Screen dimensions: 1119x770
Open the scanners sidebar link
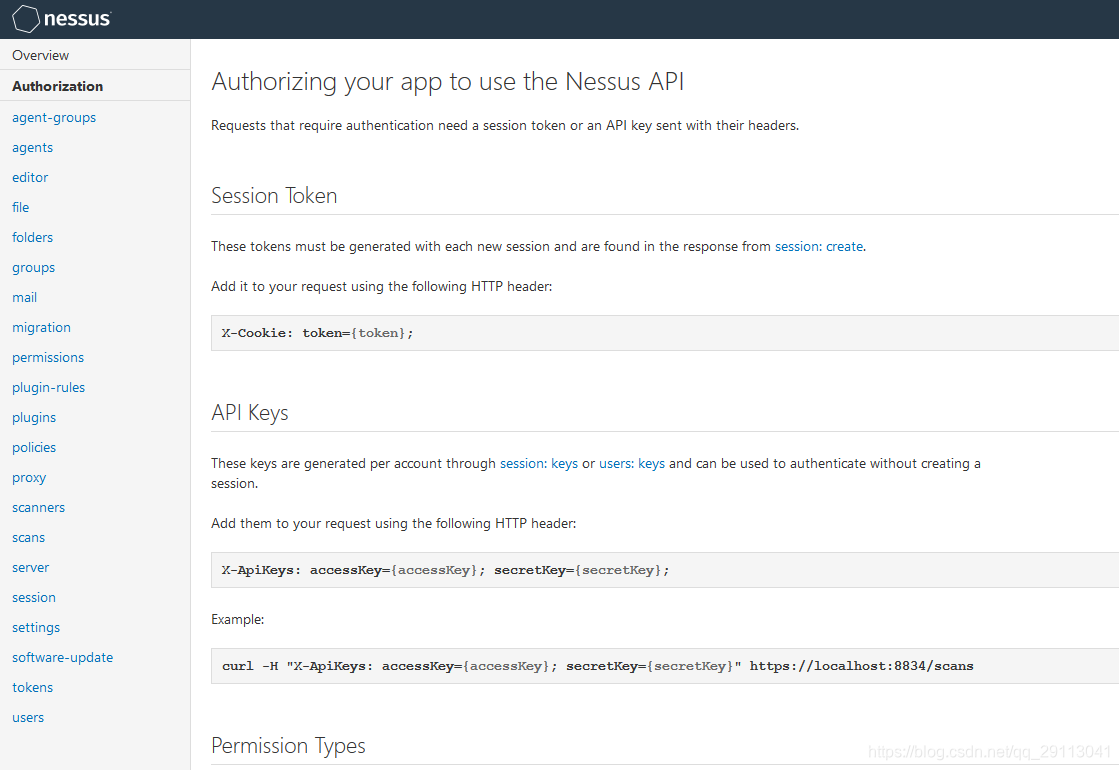coord(39,507)
